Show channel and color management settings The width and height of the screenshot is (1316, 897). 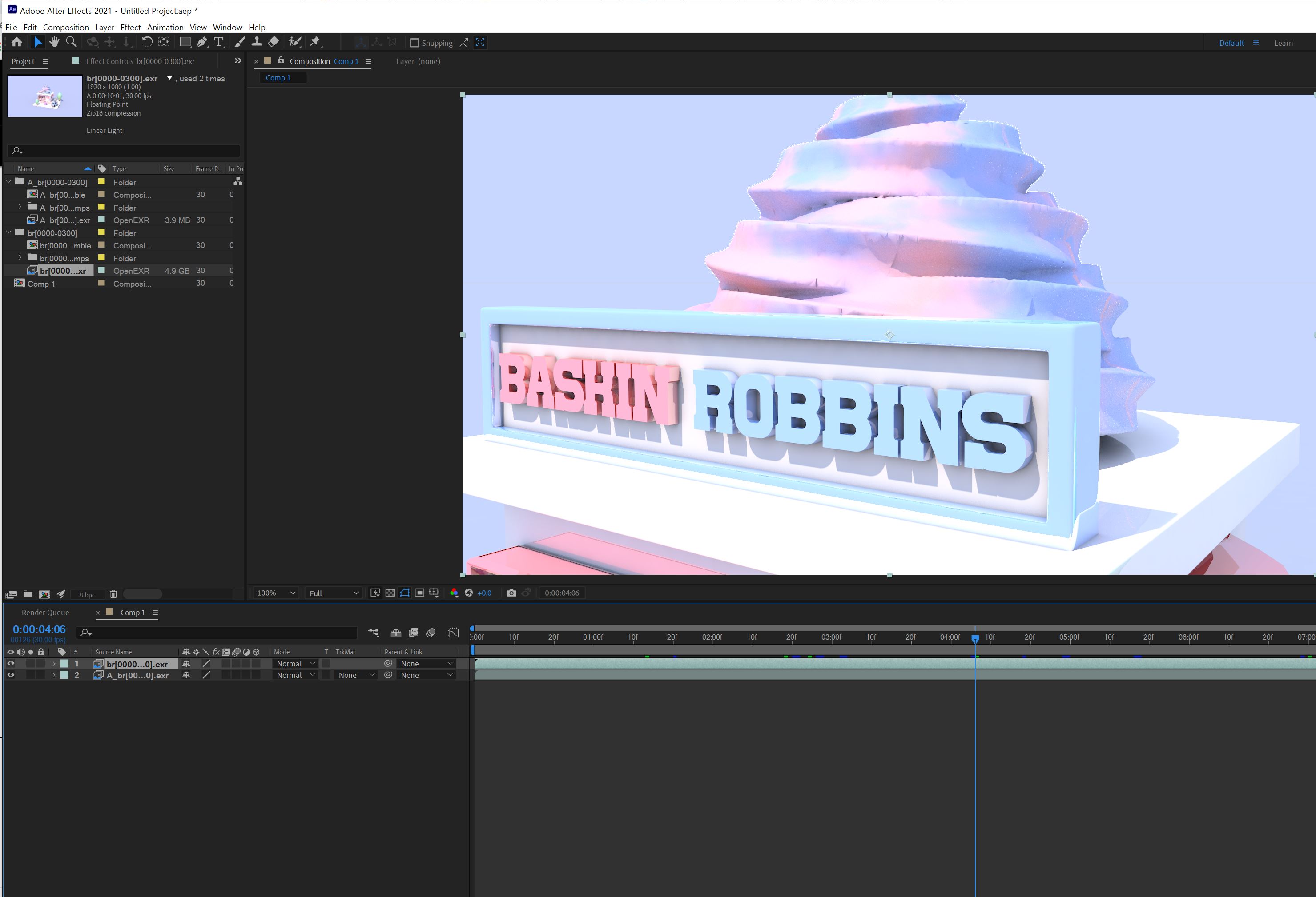tap(454, 593)
